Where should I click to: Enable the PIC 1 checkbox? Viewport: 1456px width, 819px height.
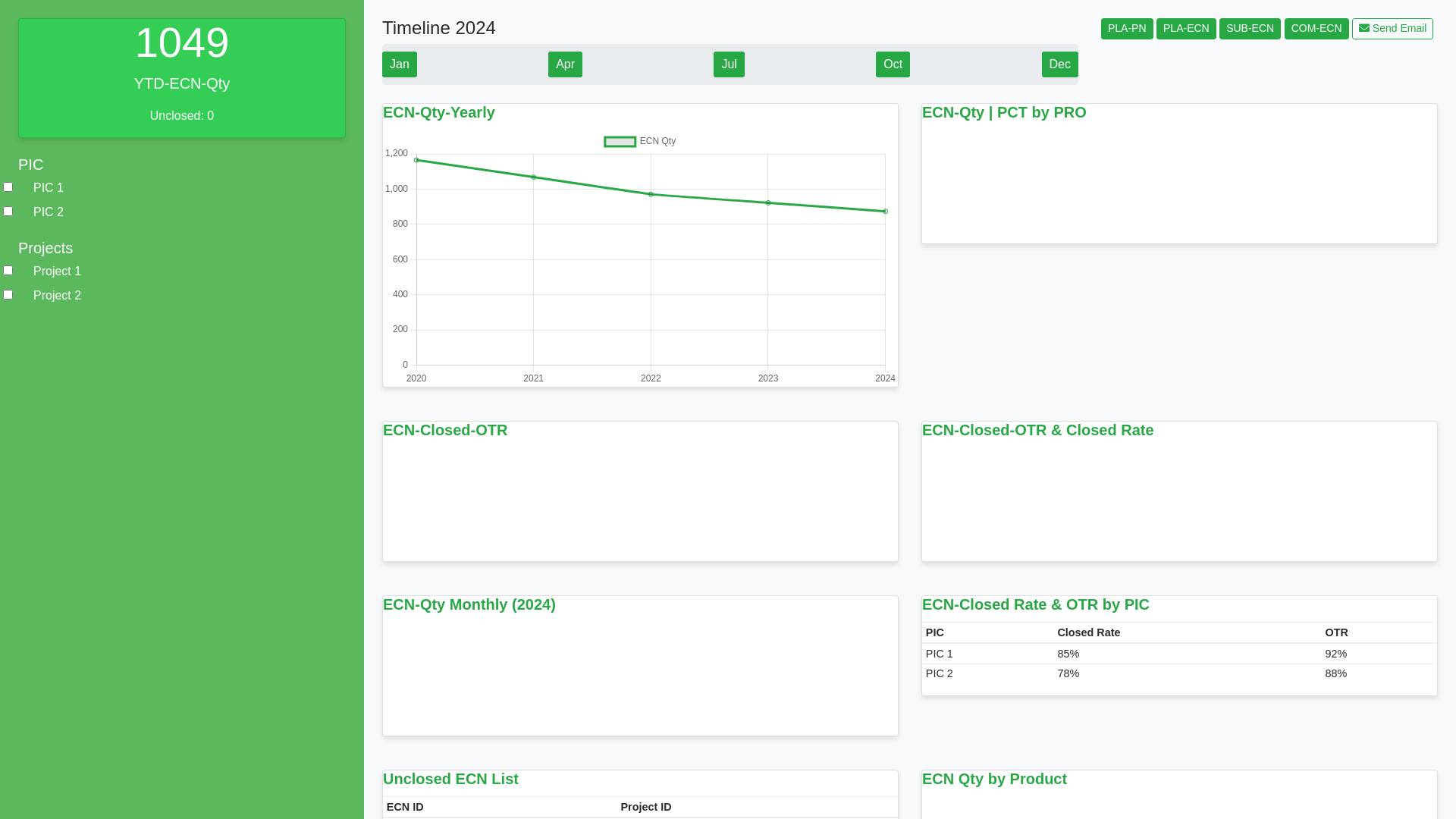[x=8, y=187]
